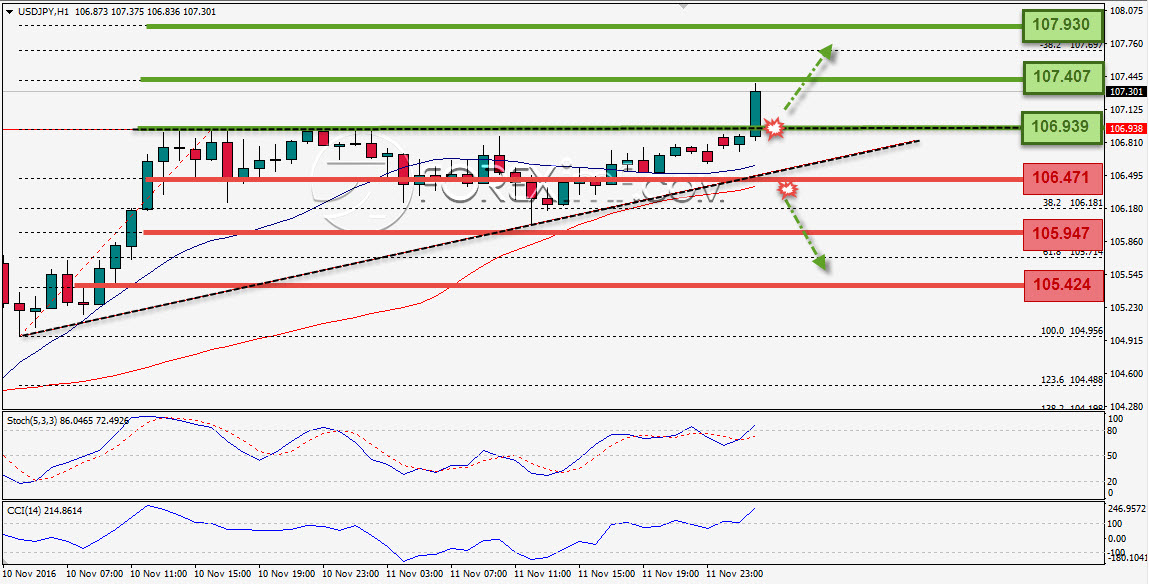
Task: Click the Stoch(5,3,3) indicator label
Action: 68,421
